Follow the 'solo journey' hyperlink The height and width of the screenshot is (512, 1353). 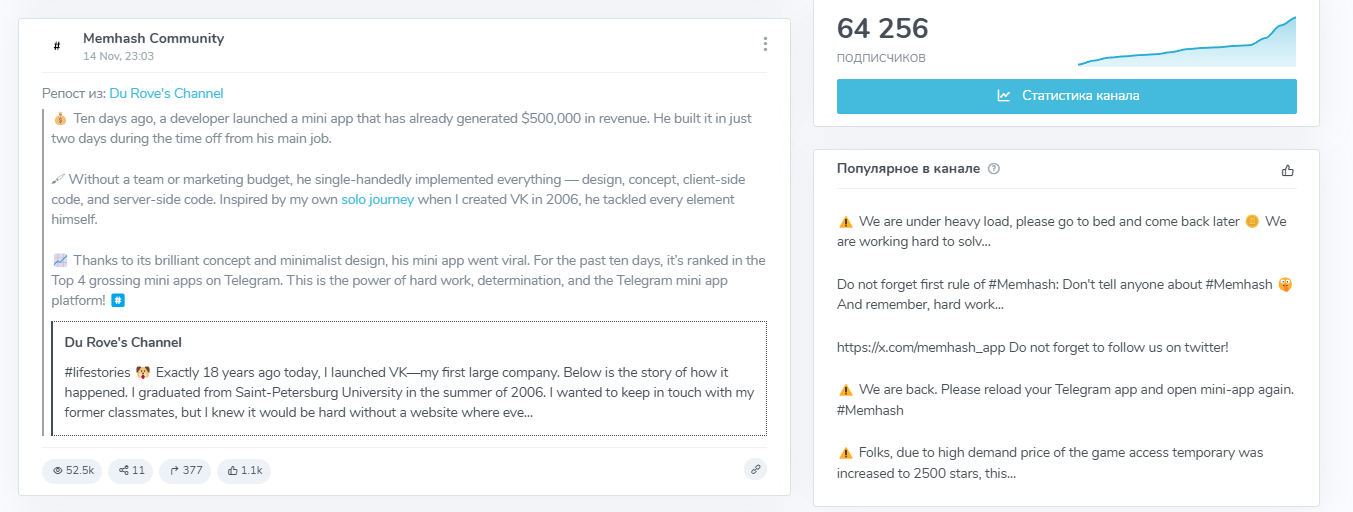point(377,200)
